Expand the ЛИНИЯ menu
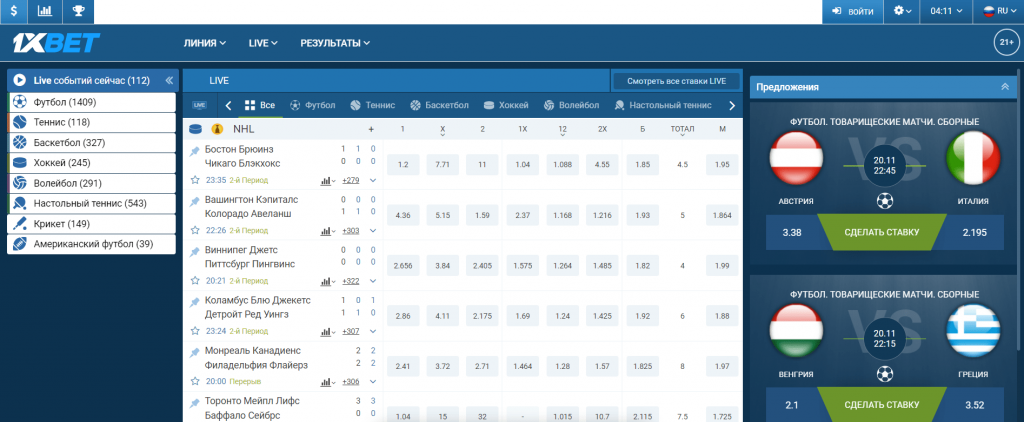Image resolution: width=1024 pixels, height=422 pixels. pos(205,43)
